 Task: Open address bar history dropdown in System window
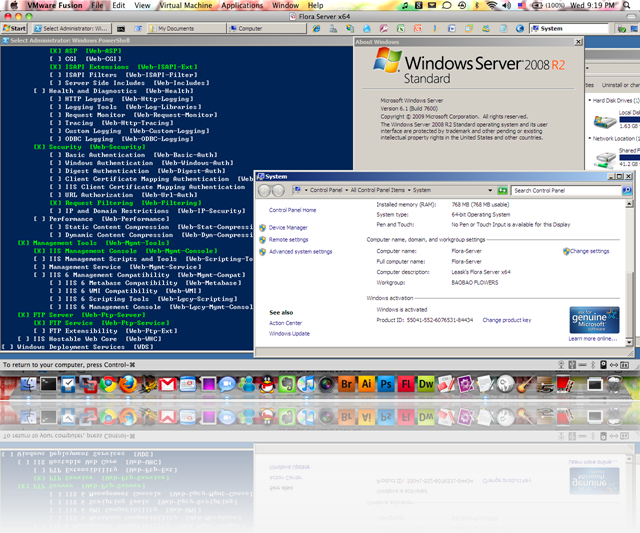(490, 190)
